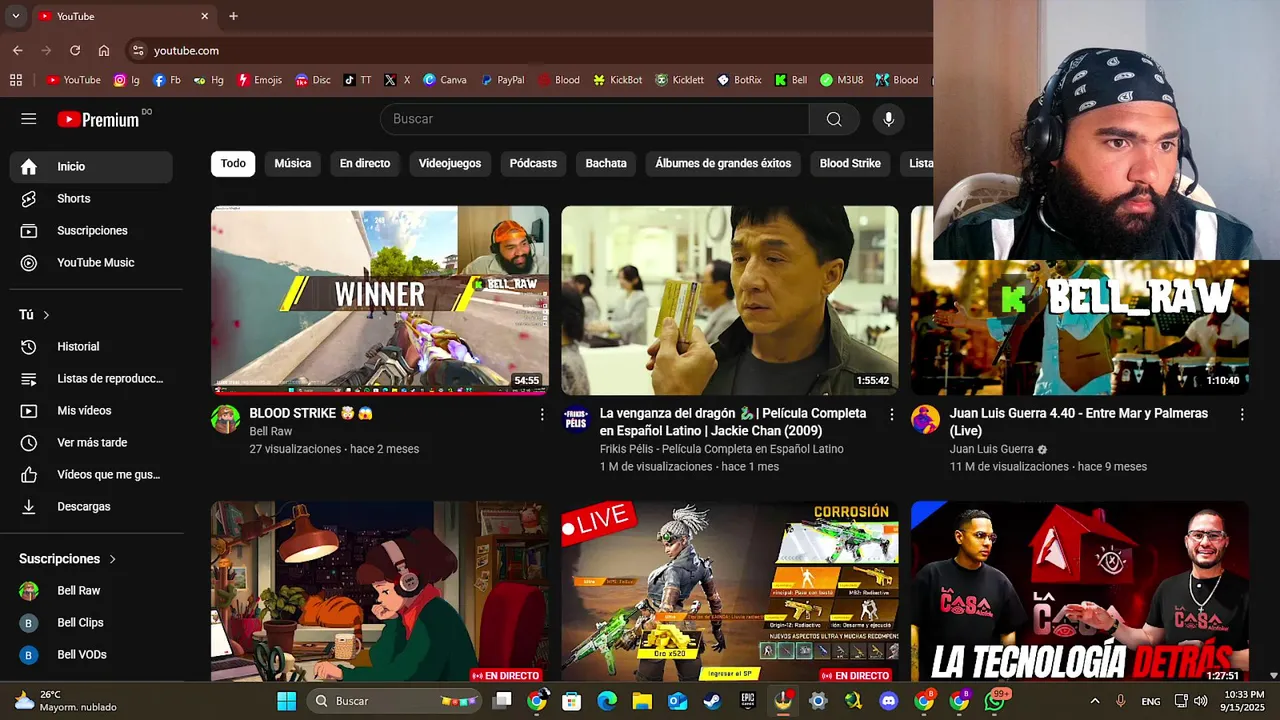Open Shorts from sidebar
This screenshot has height=720, width=1280.
coord(91,199)
